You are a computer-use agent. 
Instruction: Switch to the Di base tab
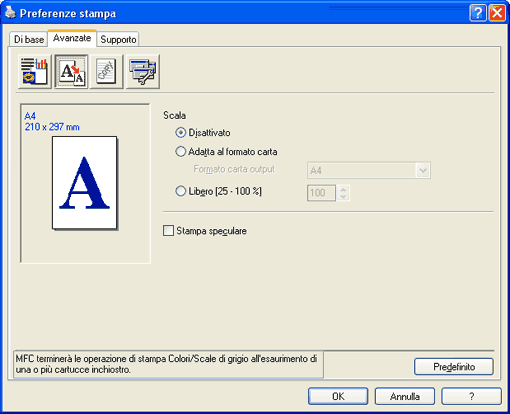(29, 39)
